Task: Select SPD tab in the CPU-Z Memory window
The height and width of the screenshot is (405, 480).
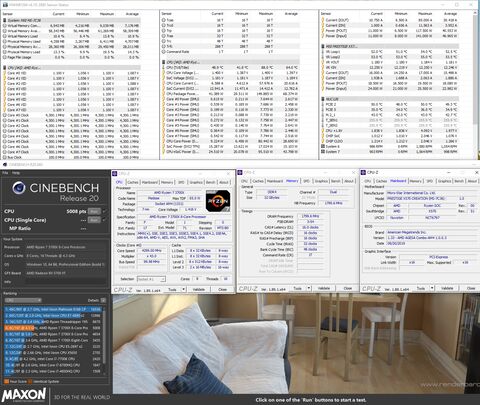Action: click(306, 181)
